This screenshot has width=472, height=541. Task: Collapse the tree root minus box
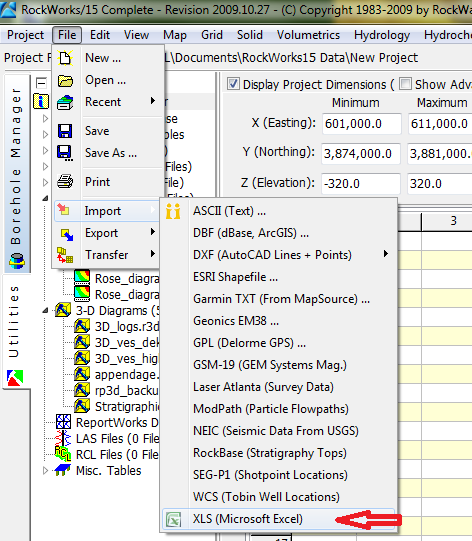point(41,83)
